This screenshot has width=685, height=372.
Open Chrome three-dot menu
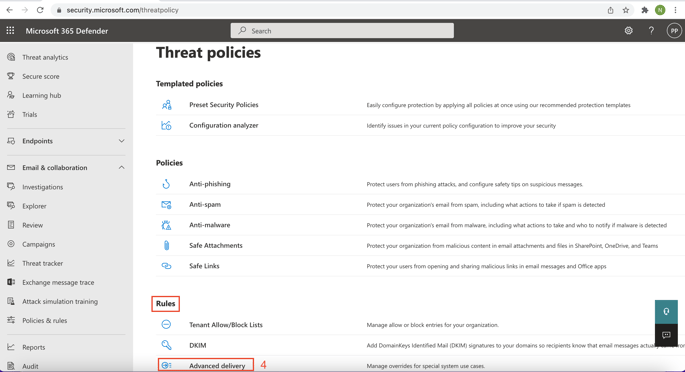click(x=675, y=10)
